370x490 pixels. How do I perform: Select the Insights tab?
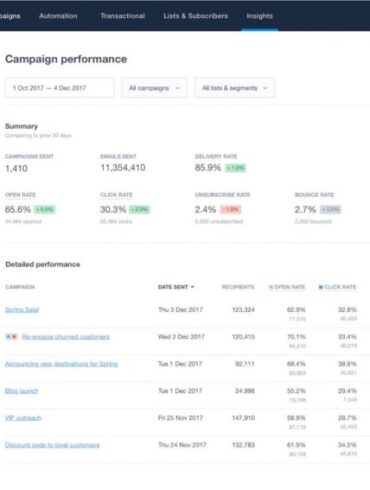click(260, 16)
